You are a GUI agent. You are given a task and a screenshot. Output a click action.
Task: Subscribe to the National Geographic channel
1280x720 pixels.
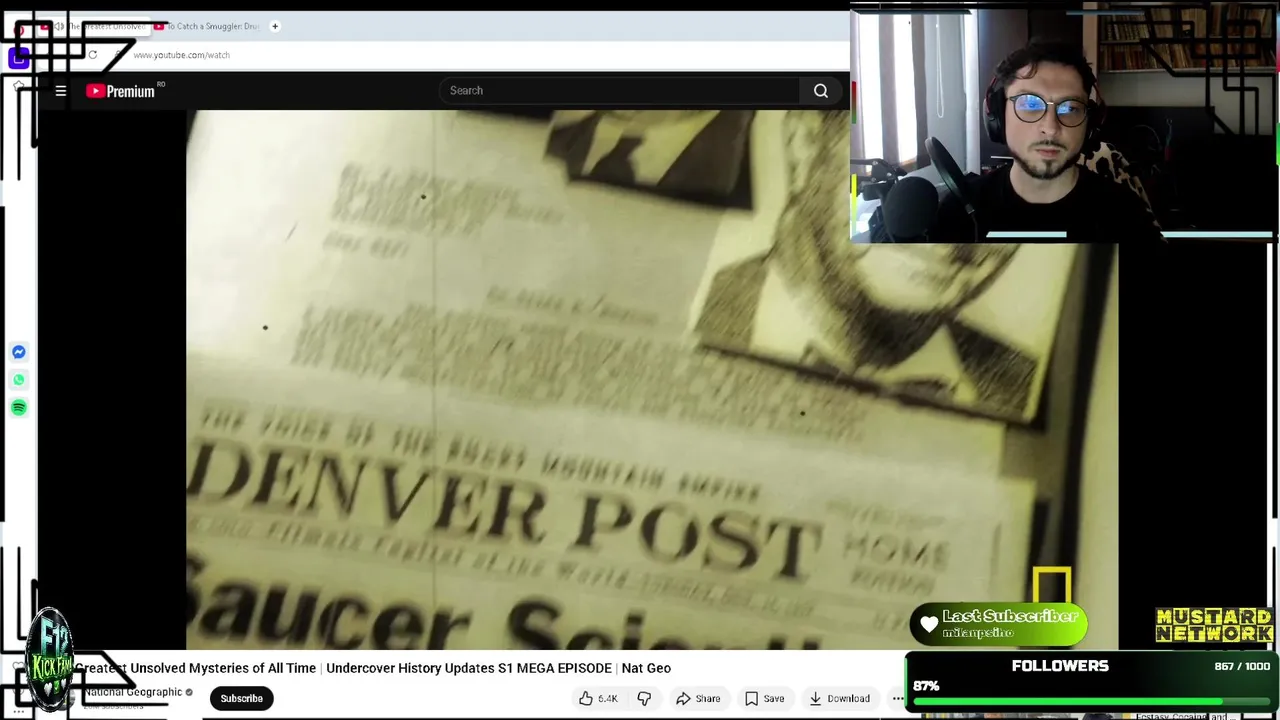point(241,698)
